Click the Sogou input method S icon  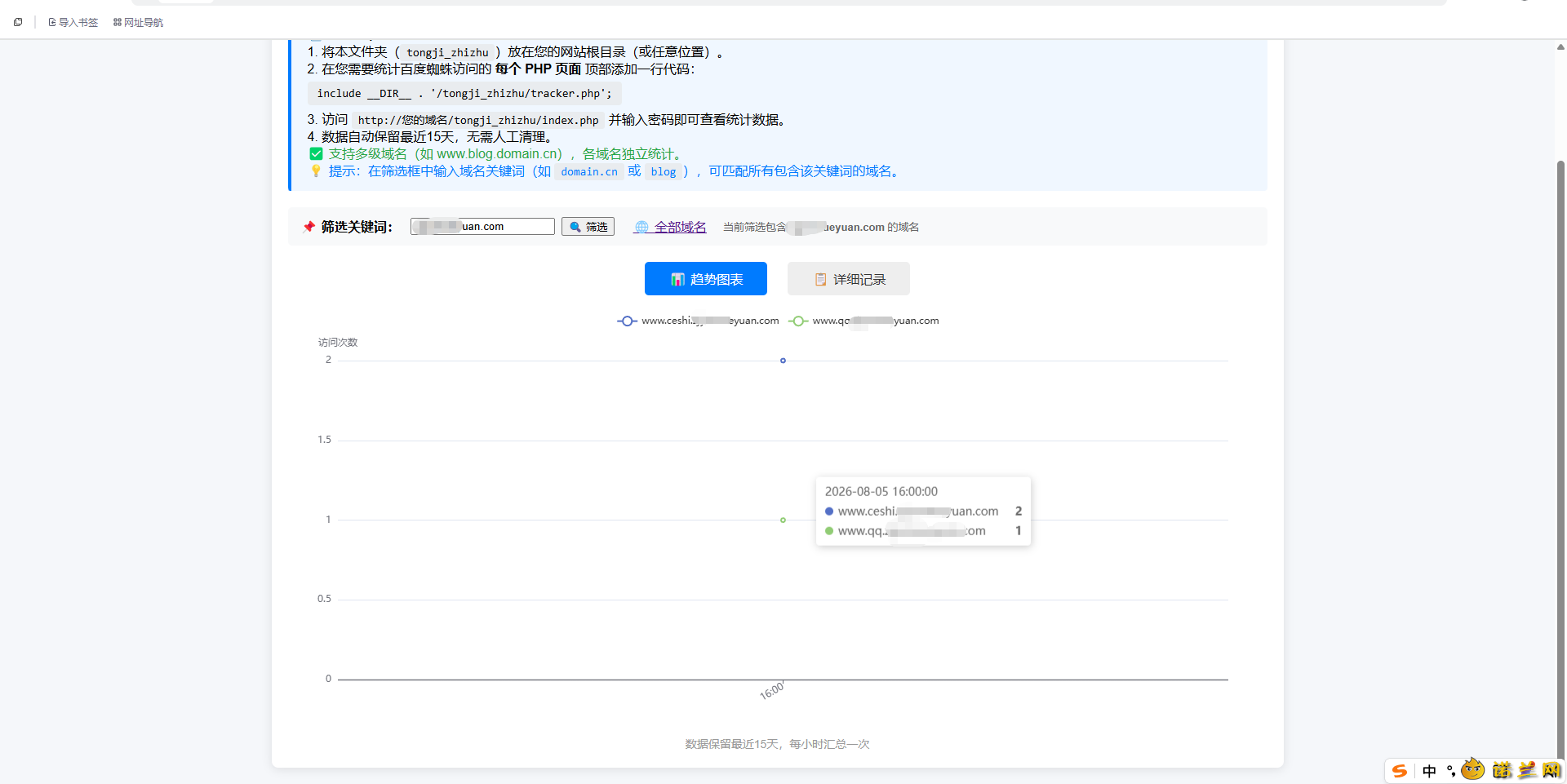click(1400, 771)
